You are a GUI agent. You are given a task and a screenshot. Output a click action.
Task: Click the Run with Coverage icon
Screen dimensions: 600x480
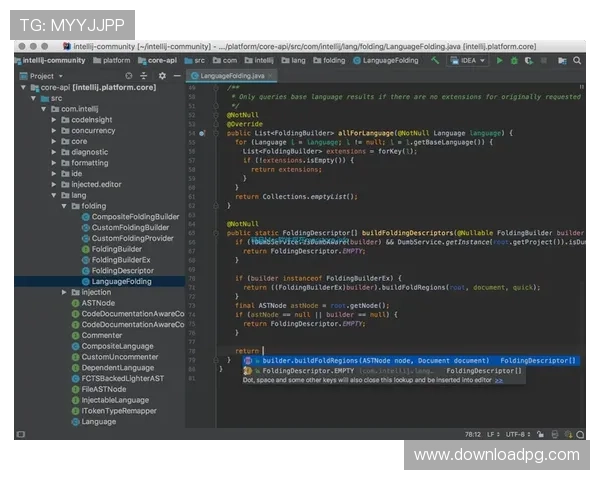pyautogui.click(x=529, y=60)
